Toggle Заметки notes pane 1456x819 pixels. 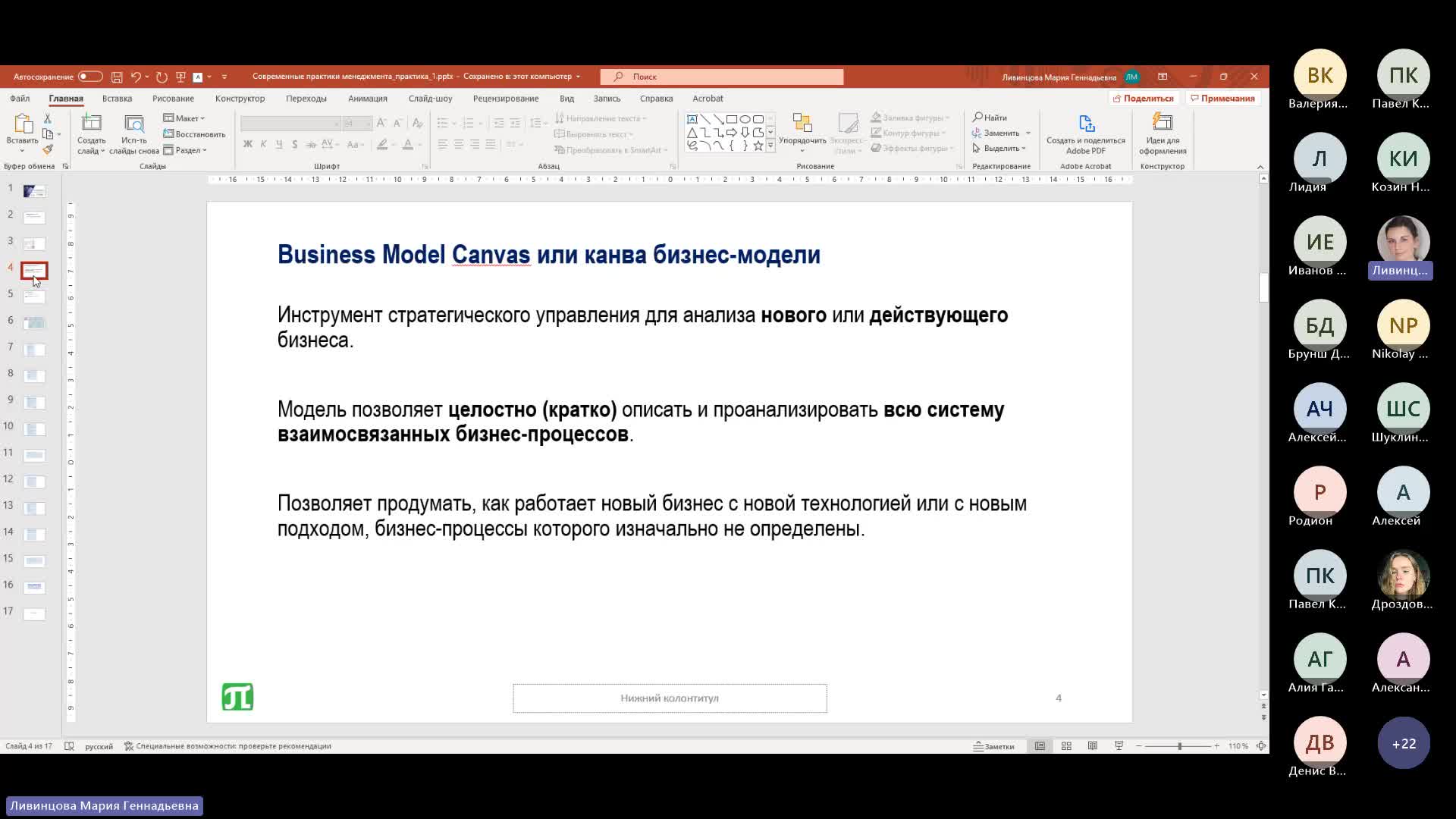pyautogui.click(x=994, y=746)
